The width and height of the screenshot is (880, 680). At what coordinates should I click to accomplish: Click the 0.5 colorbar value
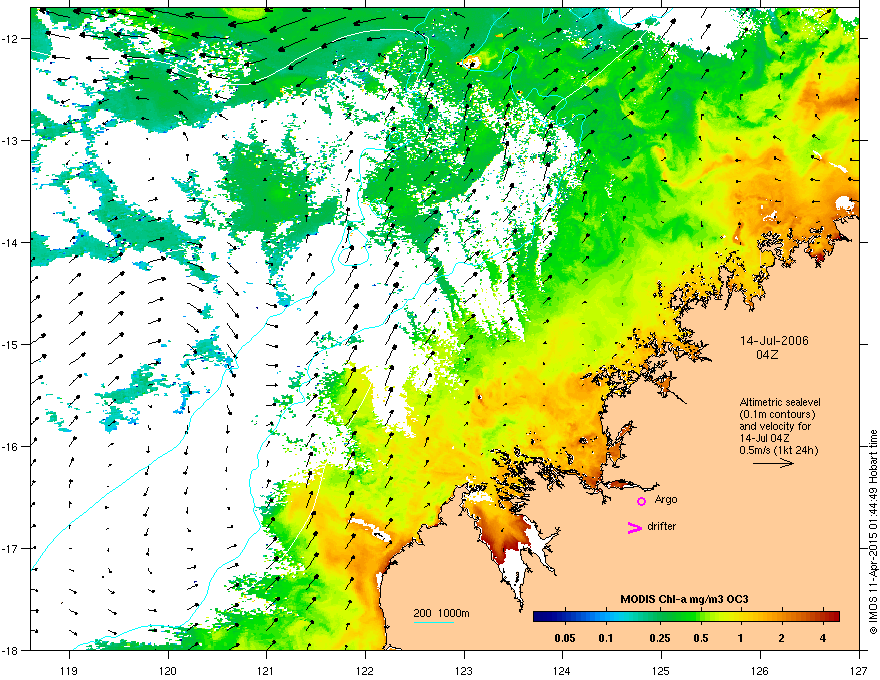click(701, 638)
